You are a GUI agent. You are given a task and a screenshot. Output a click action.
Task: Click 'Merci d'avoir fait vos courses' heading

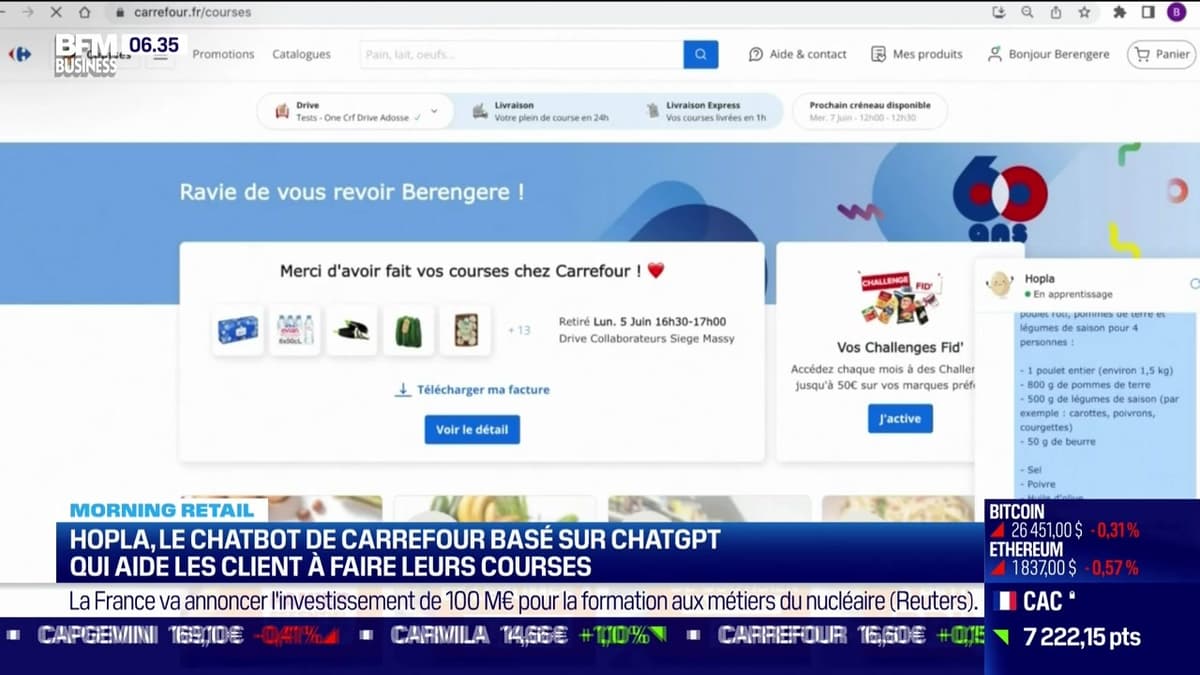472,270
